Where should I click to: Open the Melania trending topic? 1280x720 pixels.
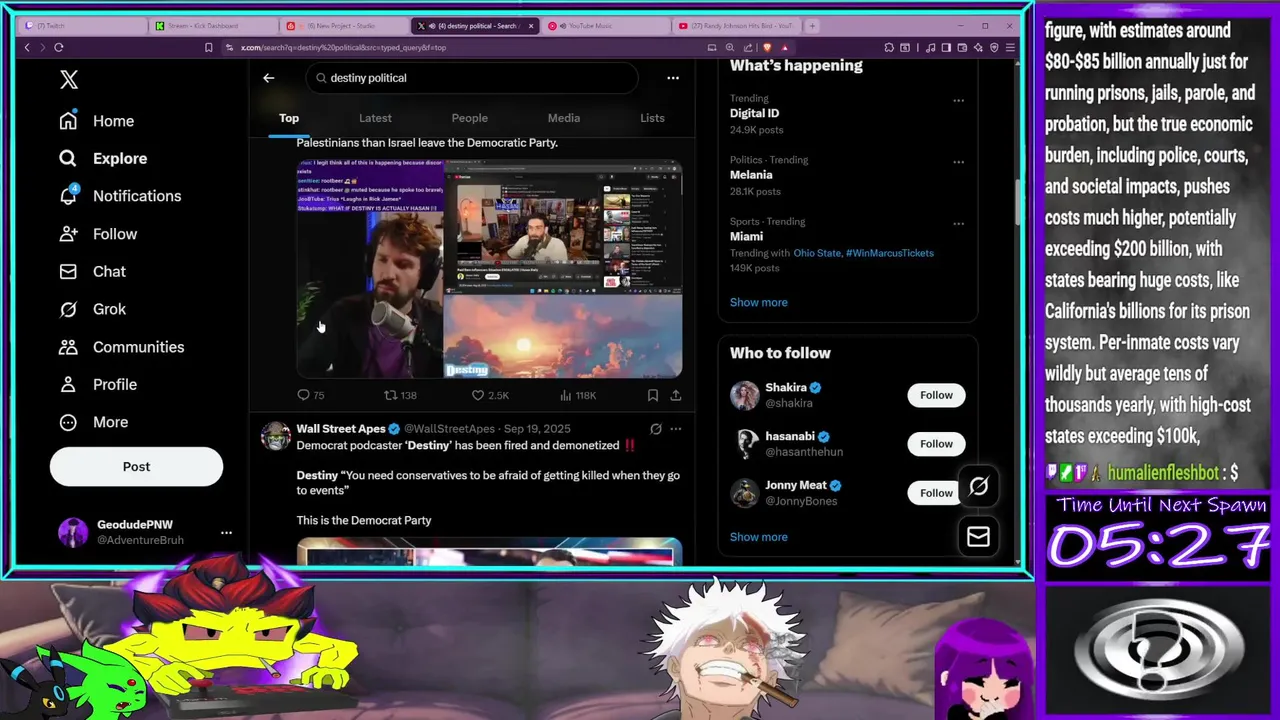751,175
